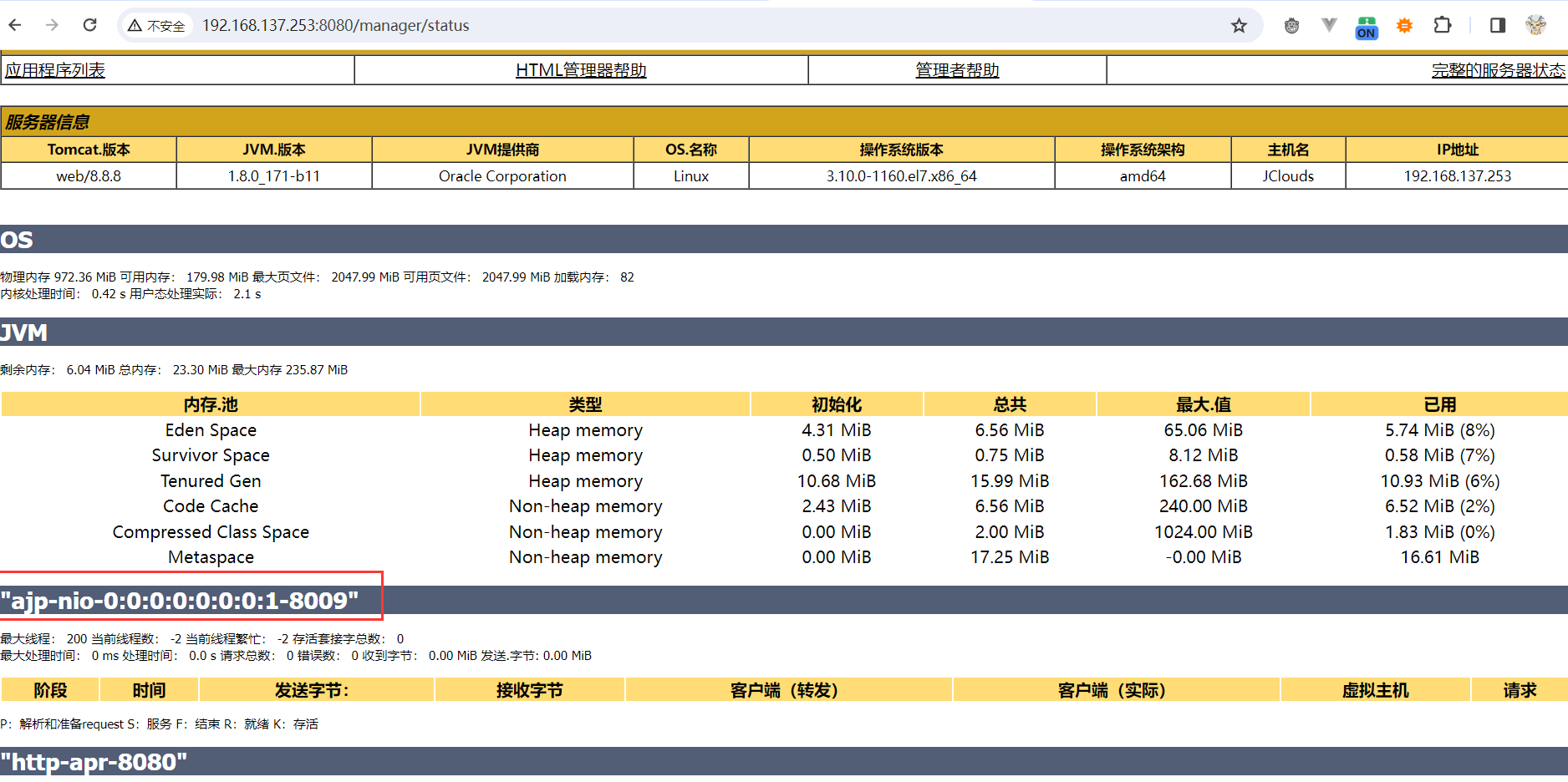Click the web/8.8.8 Tomcat version cell
The width and height of the screenshot is (1568, 782).
87,176
